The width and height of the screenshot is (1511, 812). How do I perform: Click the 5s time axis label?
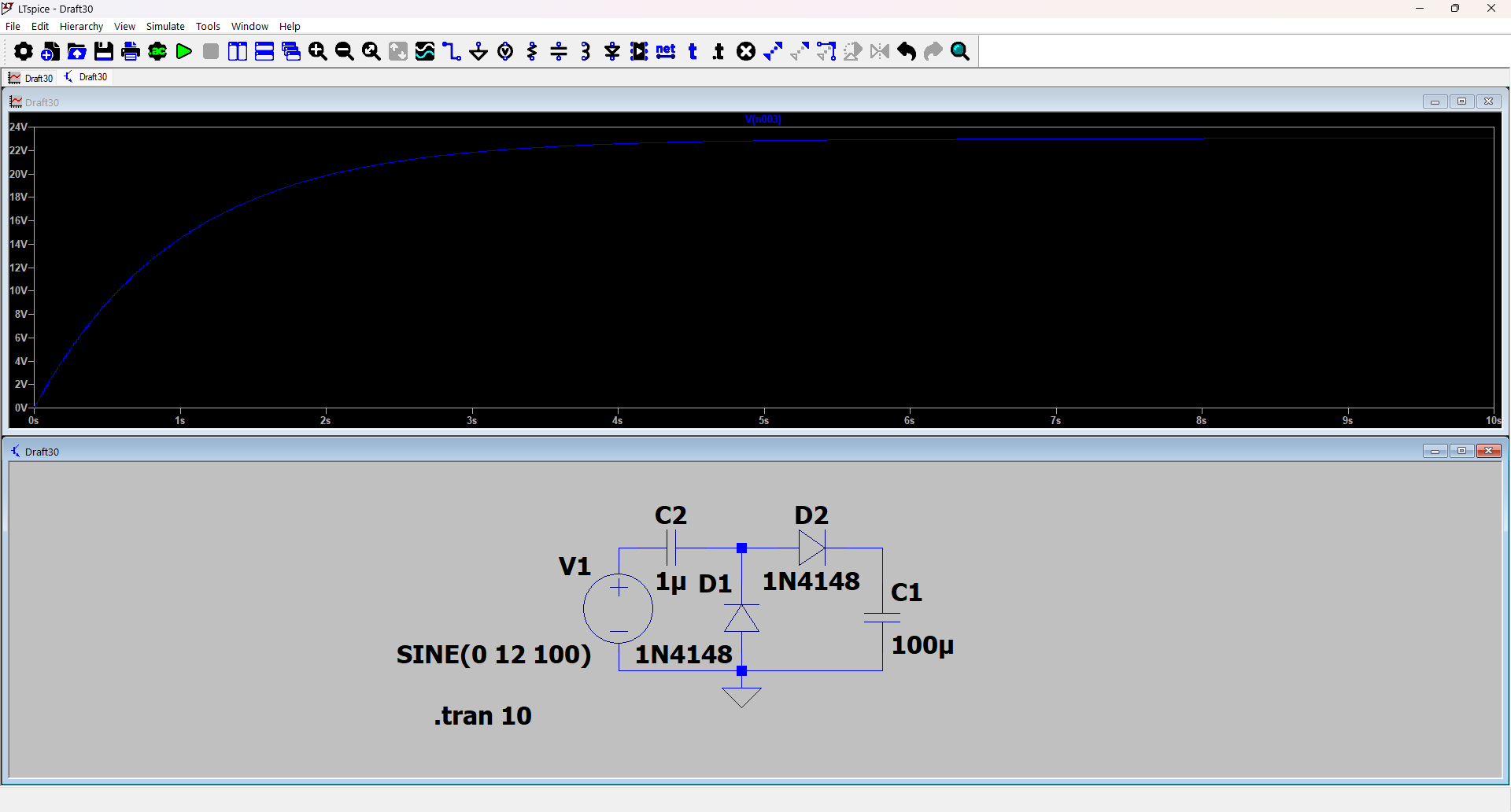click(x=763, y=421)
